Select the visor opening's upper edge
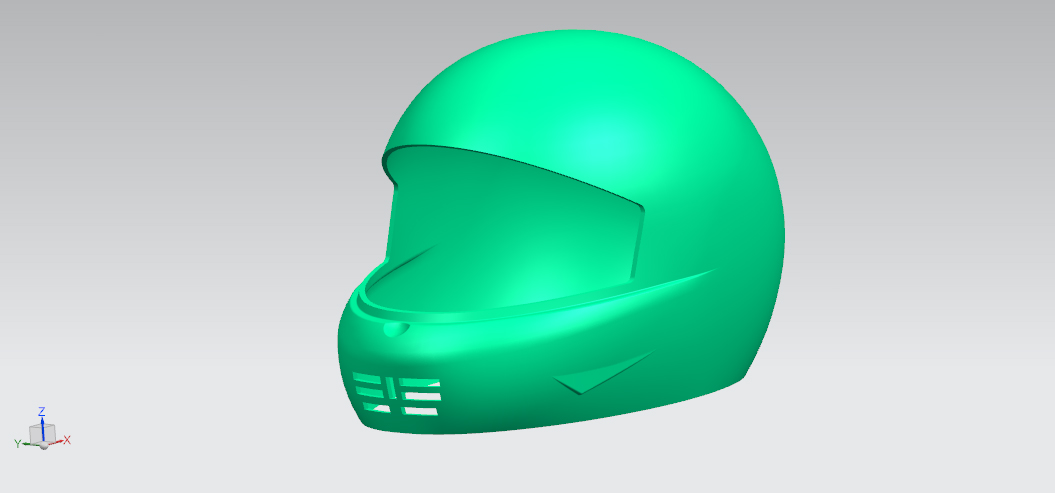1055x493 pixels. [520, 169]
